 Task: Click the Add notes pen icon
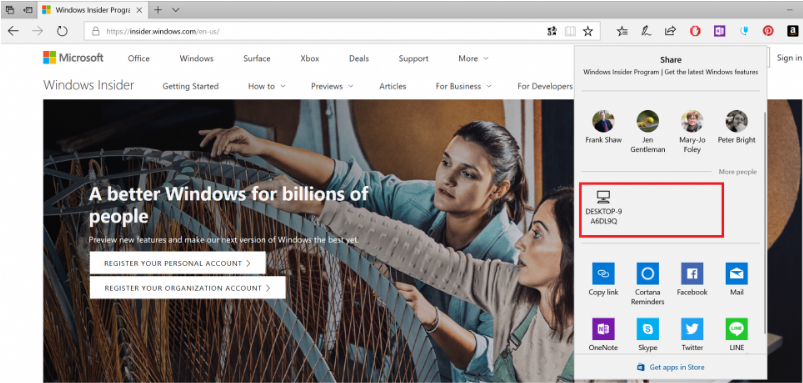(x=646, y=31)
